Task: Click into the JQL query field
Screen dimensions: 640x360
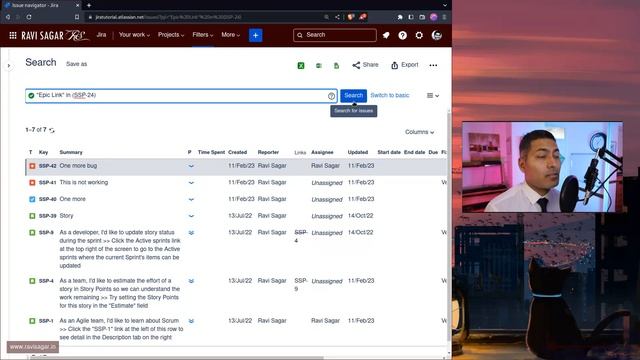Action: click(x=180, y=96)
